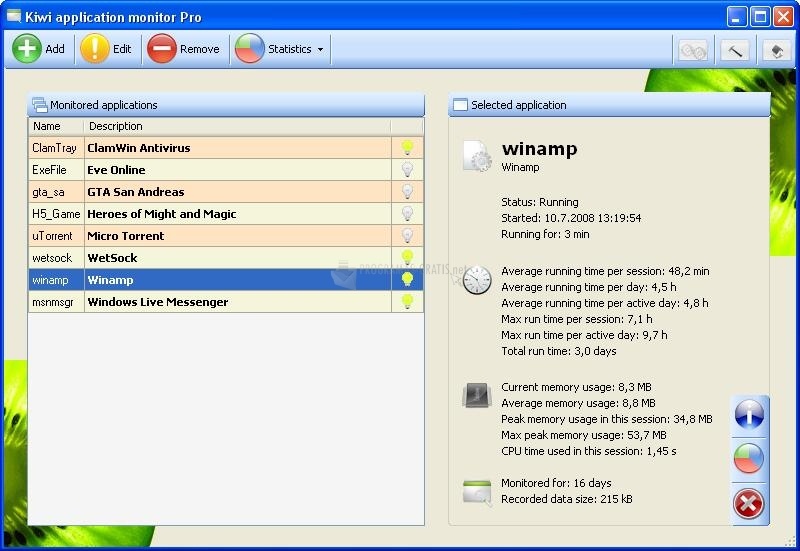The height and width of the screenshot is (551, 800).
Task: Toggle the Micro Torrent lightbulb
Action: pos(407,235)
